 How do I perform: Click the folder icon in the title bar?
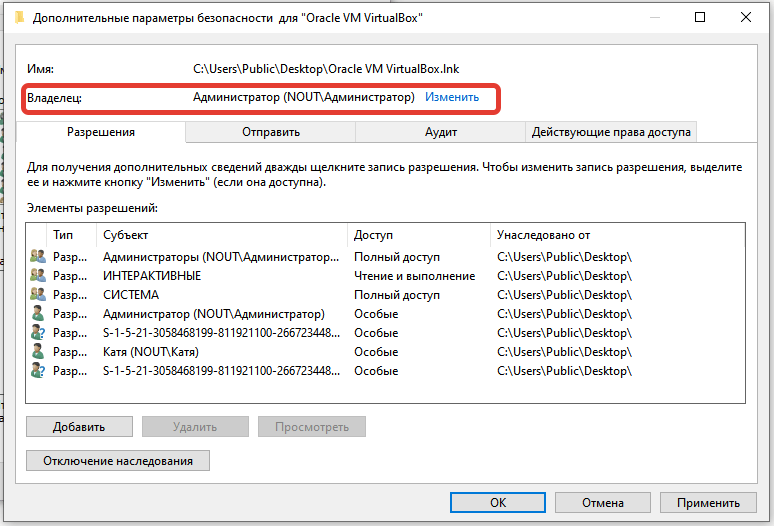click(19, 18)
